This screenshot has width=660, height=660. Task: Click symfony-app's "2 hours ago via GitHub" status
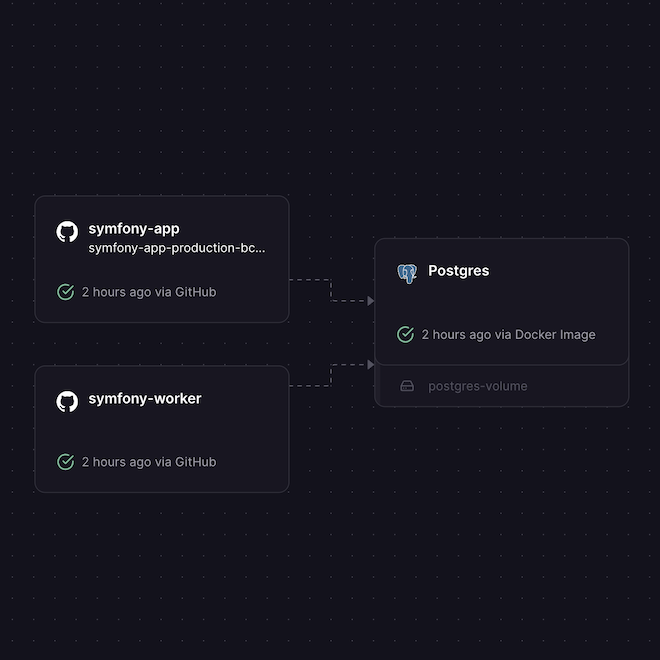(x=149, y=292)
